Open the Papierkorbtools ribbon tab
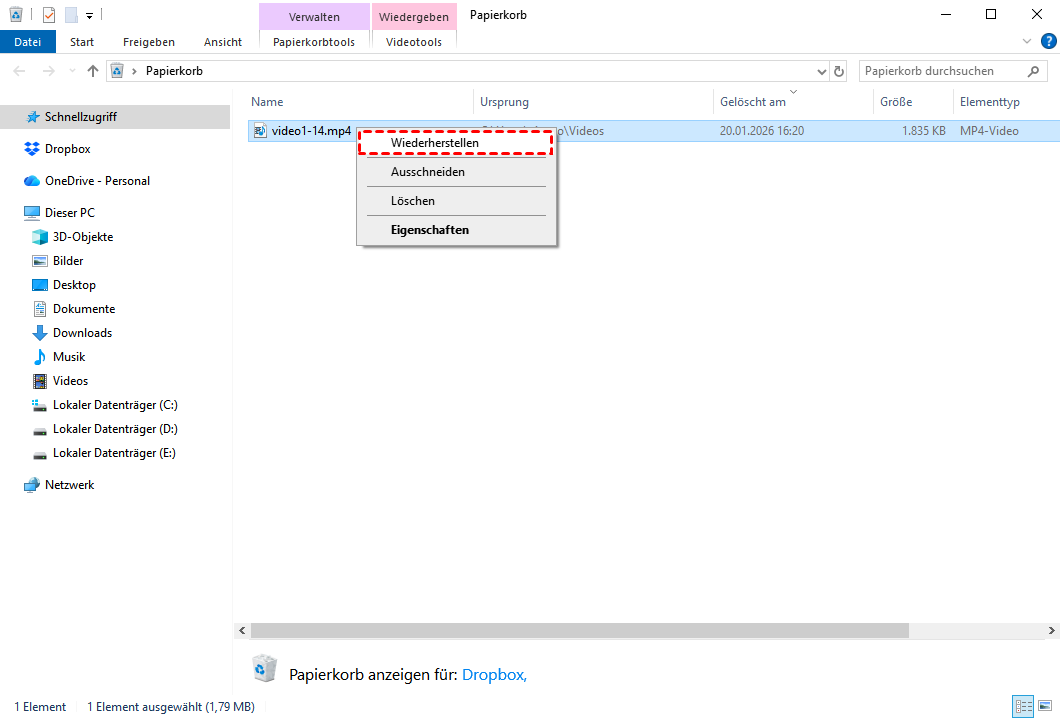Viewport: 1061px width, 719px height. click(314, 42)
